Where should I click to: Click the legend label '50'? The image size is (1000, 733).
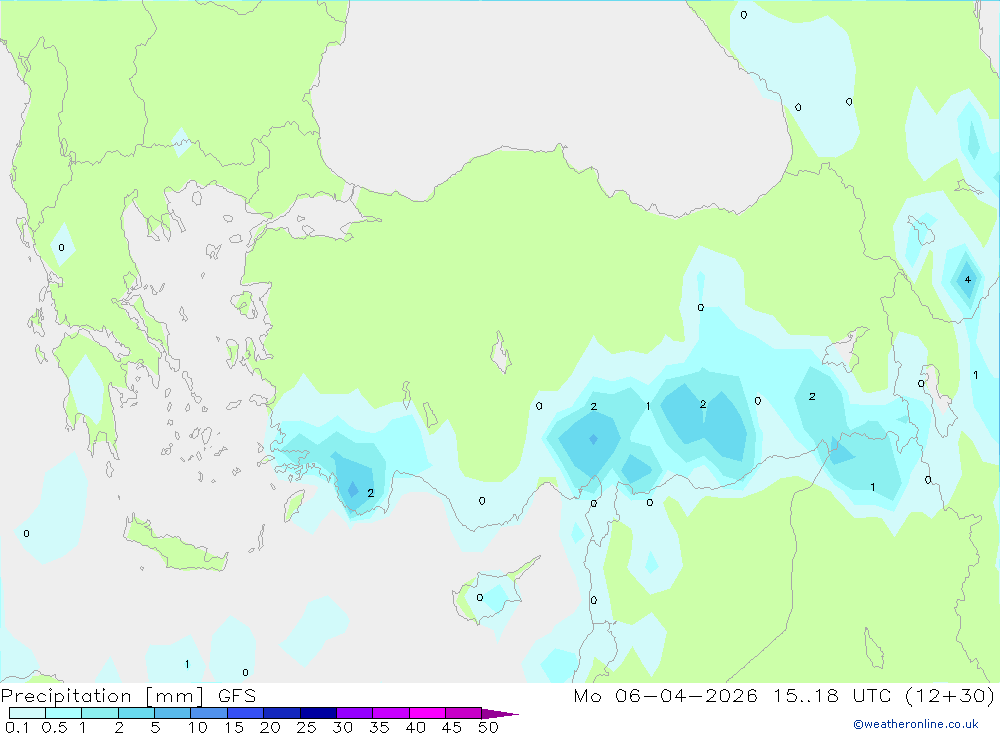tap(488, 727)
